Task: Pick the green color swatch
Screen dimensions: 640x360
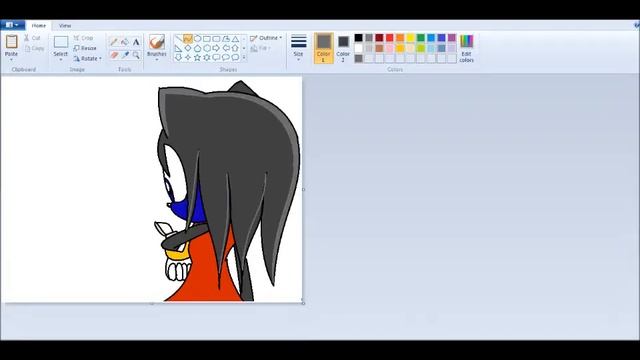Action: pos(421,38)
